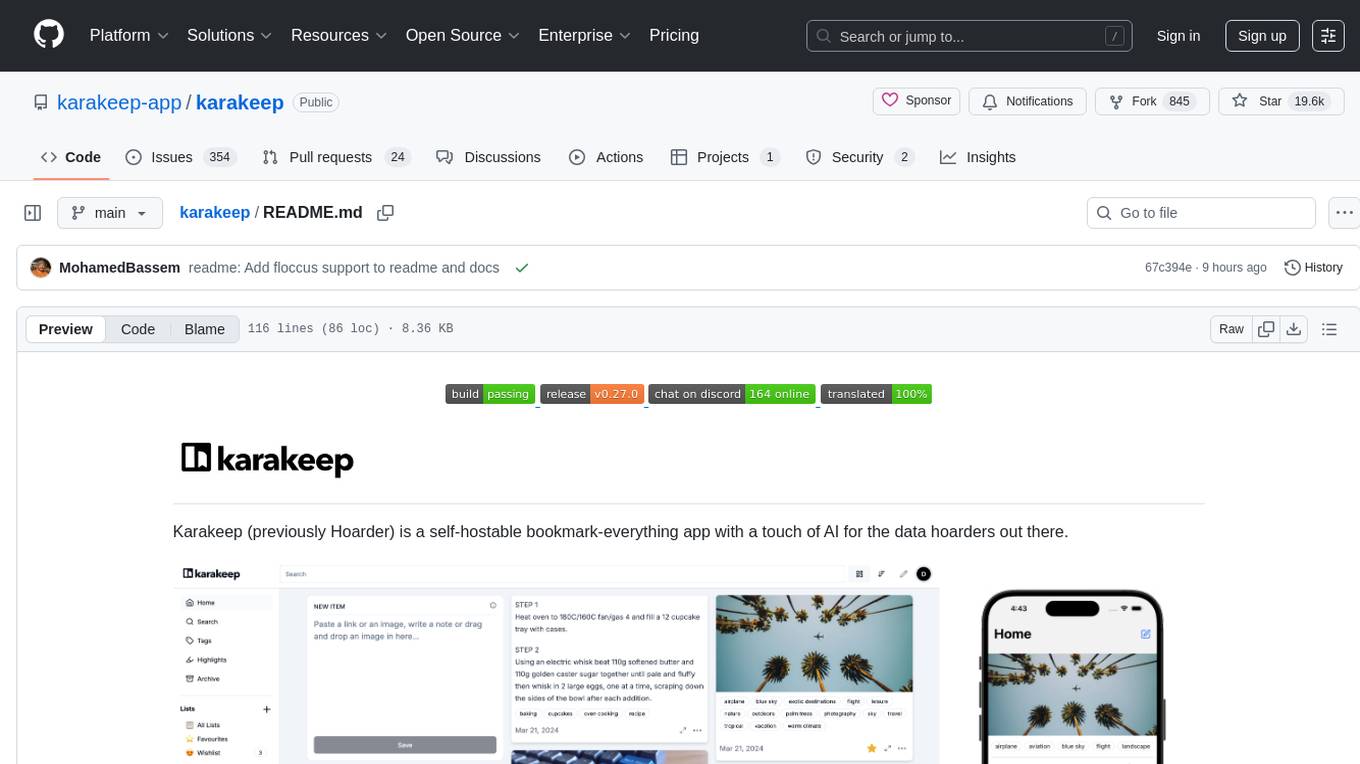Image resolution: width=1360 pixels, height=764 pixels.
Task: Expand the Open Source navigation menu
Action: click(x=463, y=35)
